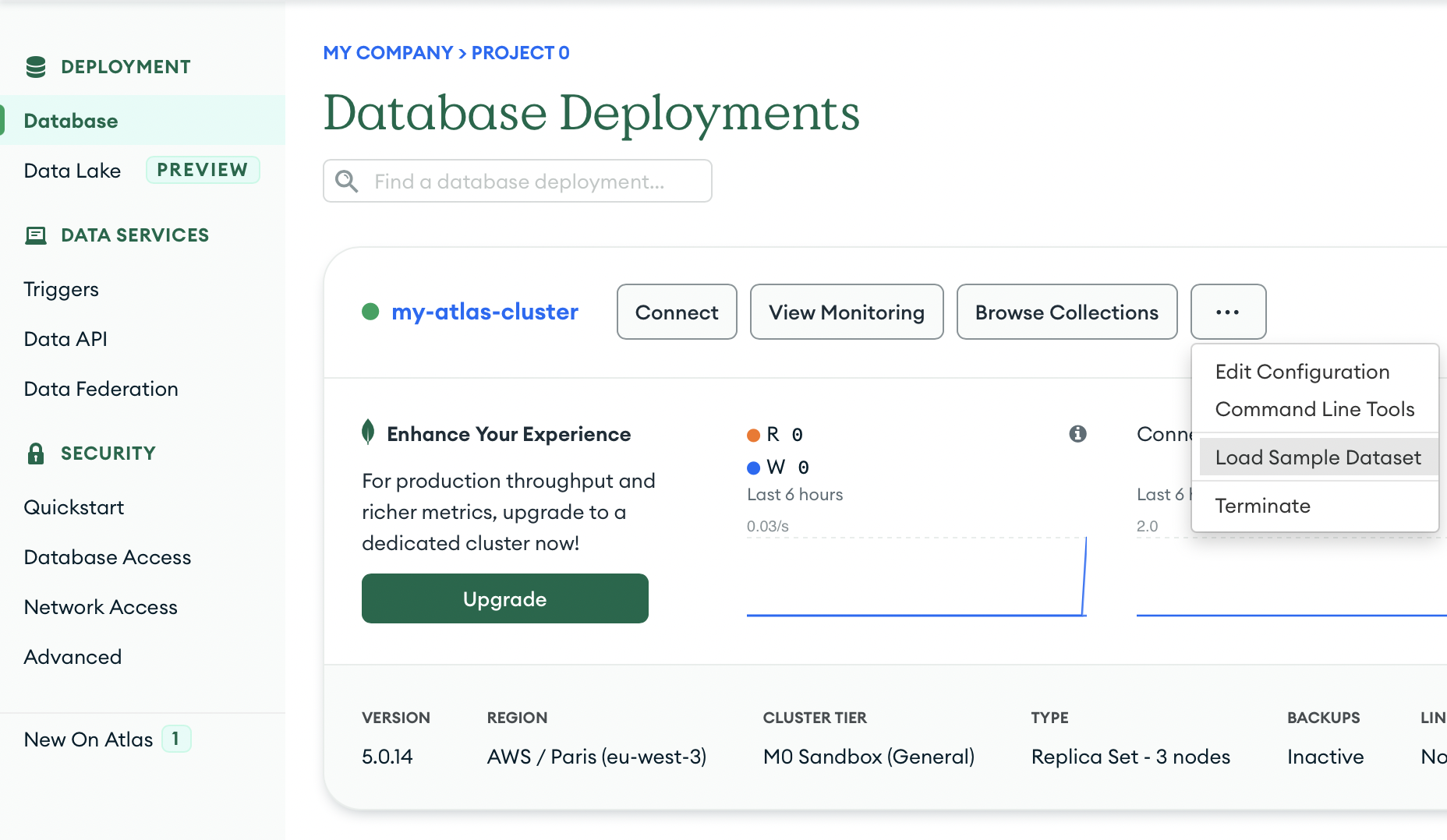Open PROJECT 0 from the breadcrumb
The height and width of the screenshot is (840, 1447).
tap(520, 52)
